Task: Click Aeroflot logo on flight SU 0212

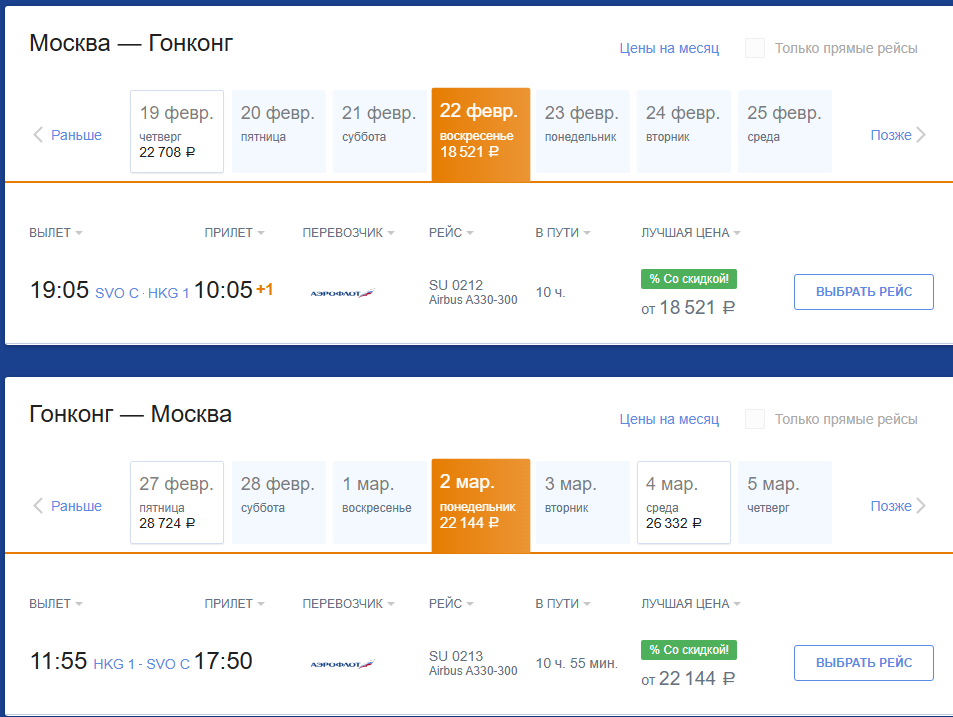Action: pos(342,293)
